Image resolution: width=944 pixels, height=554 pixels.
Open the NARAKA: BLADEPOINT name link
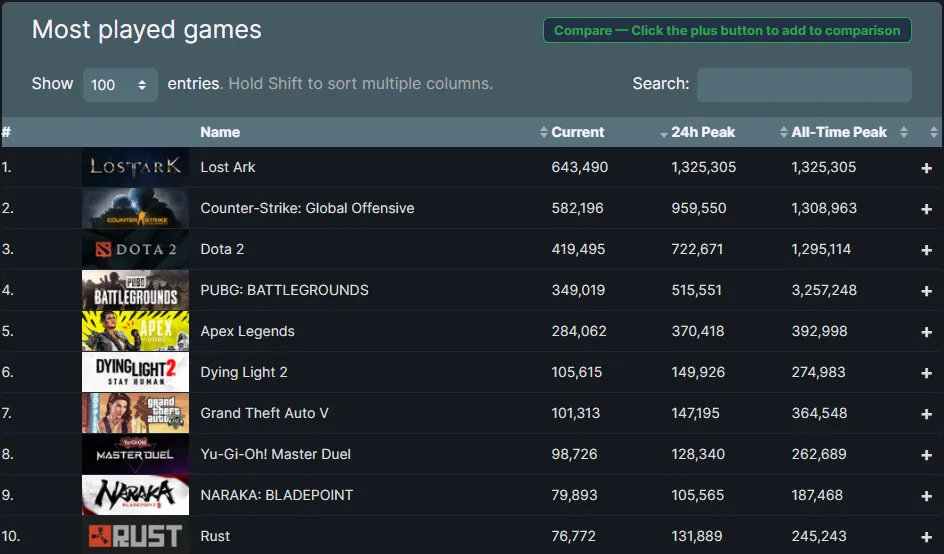pos(276,494)
